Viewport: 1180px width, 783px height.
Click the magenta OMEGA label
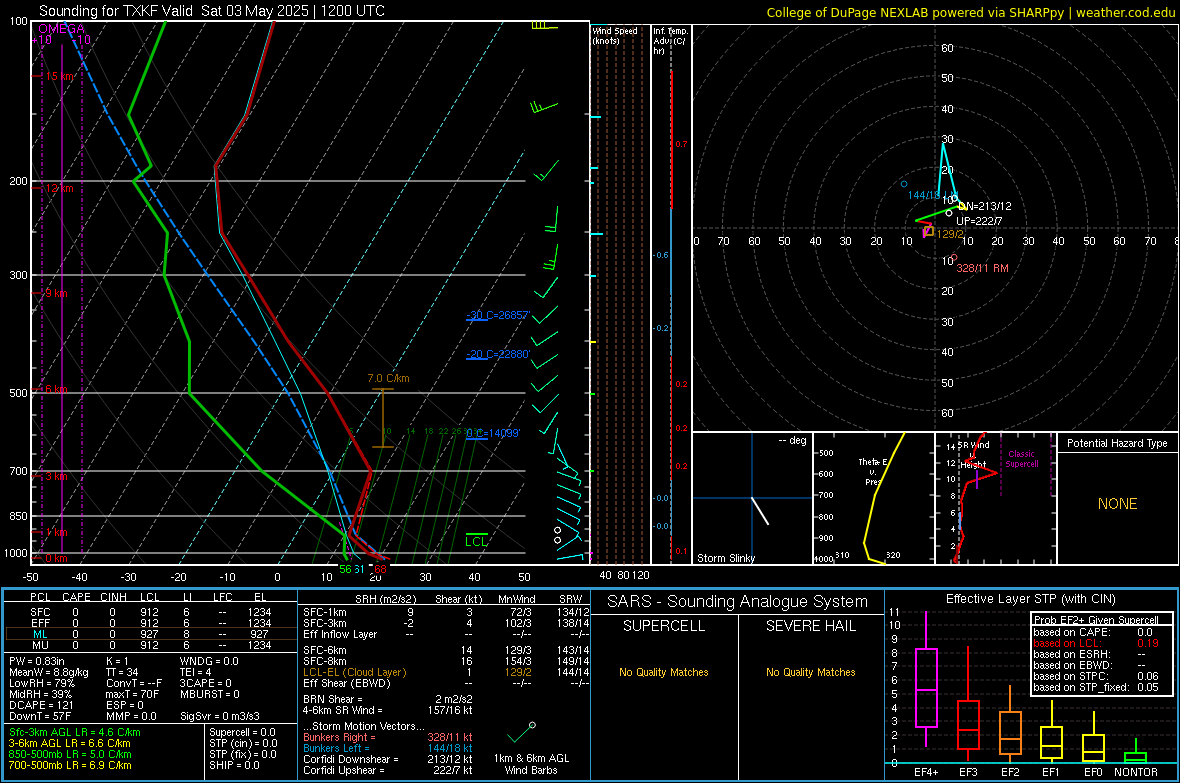tap(62, 29)
